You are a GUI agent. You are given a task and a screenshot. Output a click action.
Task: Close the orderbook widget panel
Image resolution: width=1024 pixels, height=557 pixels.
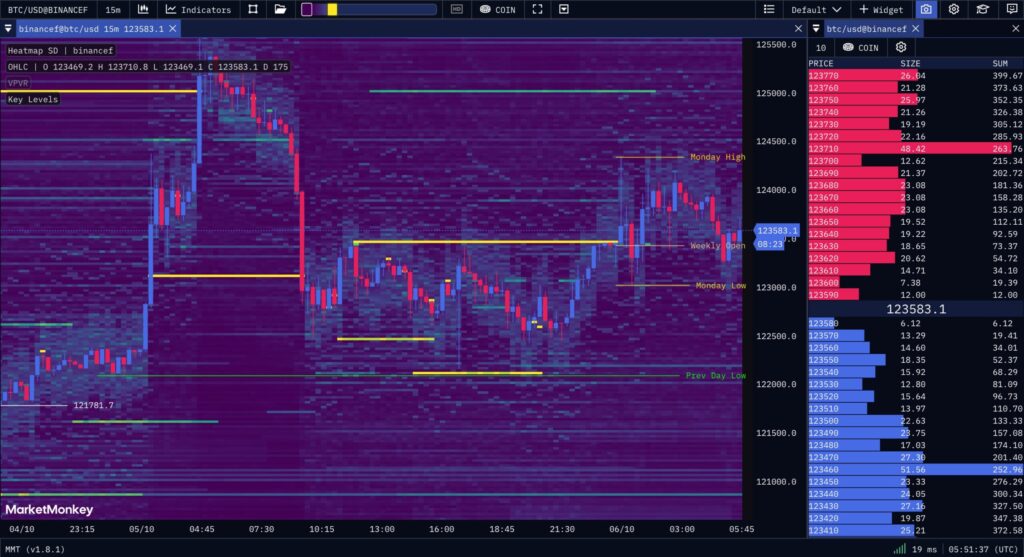click(x=1016, y=29)
